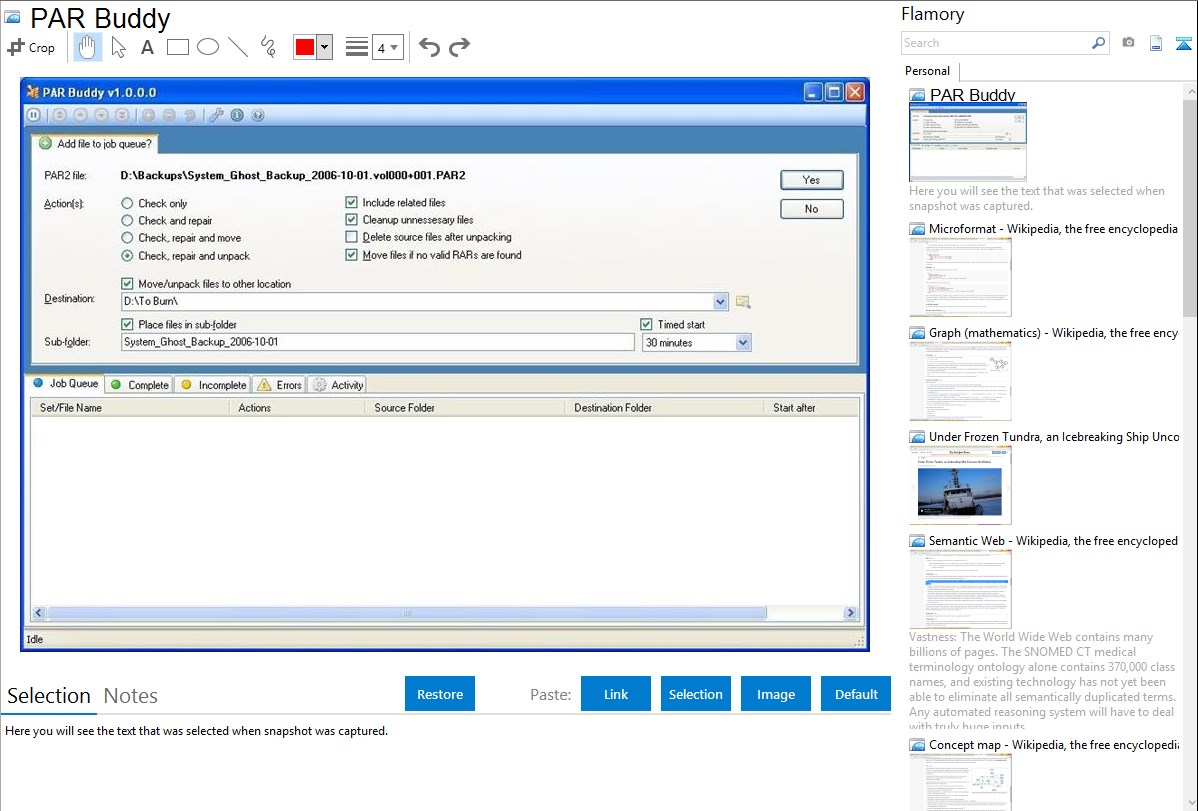Expand the Destination path dropdown

coord(720,302)
